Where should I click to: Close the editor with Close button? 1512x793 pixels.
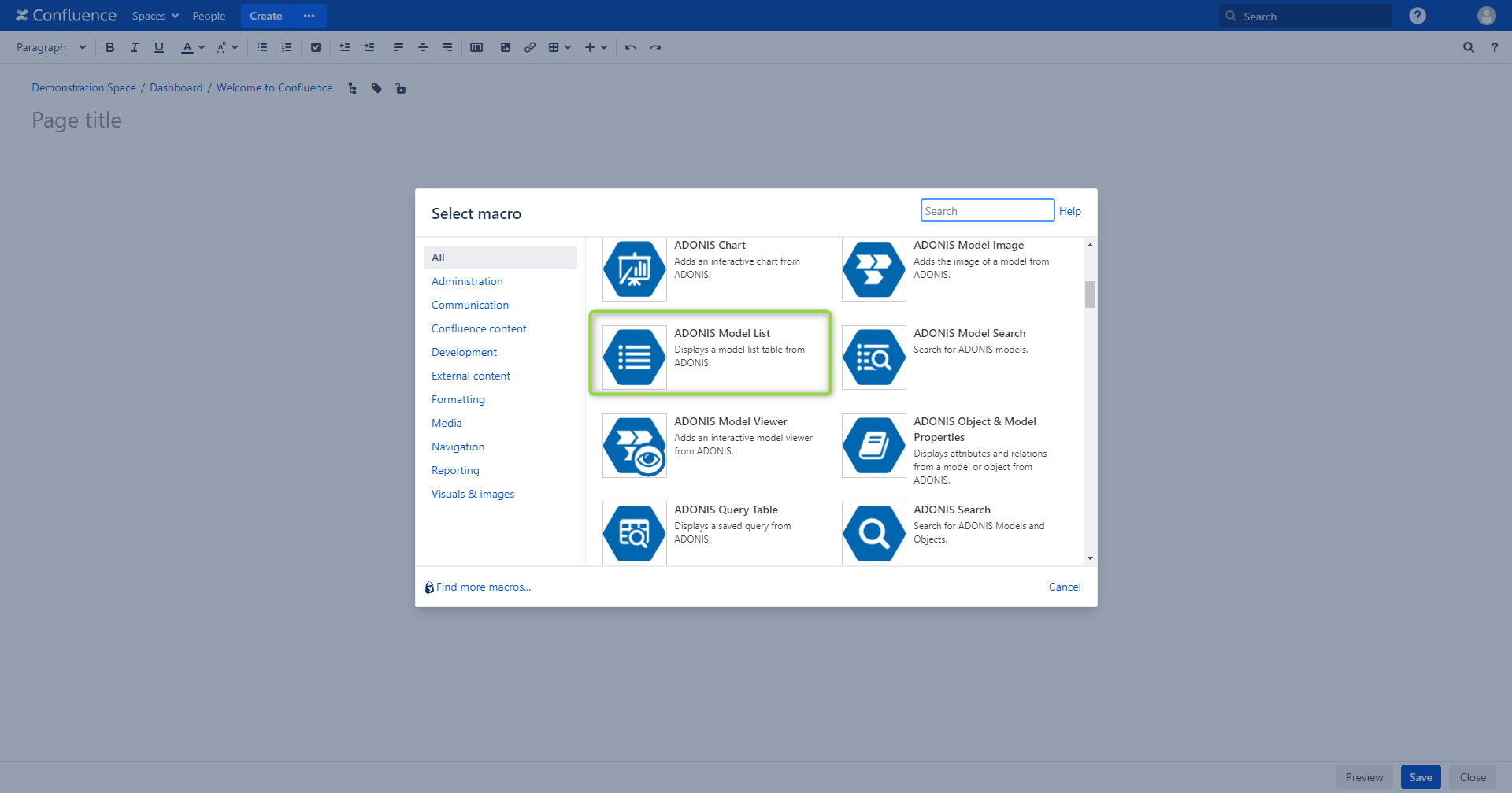pos(1473,777)
